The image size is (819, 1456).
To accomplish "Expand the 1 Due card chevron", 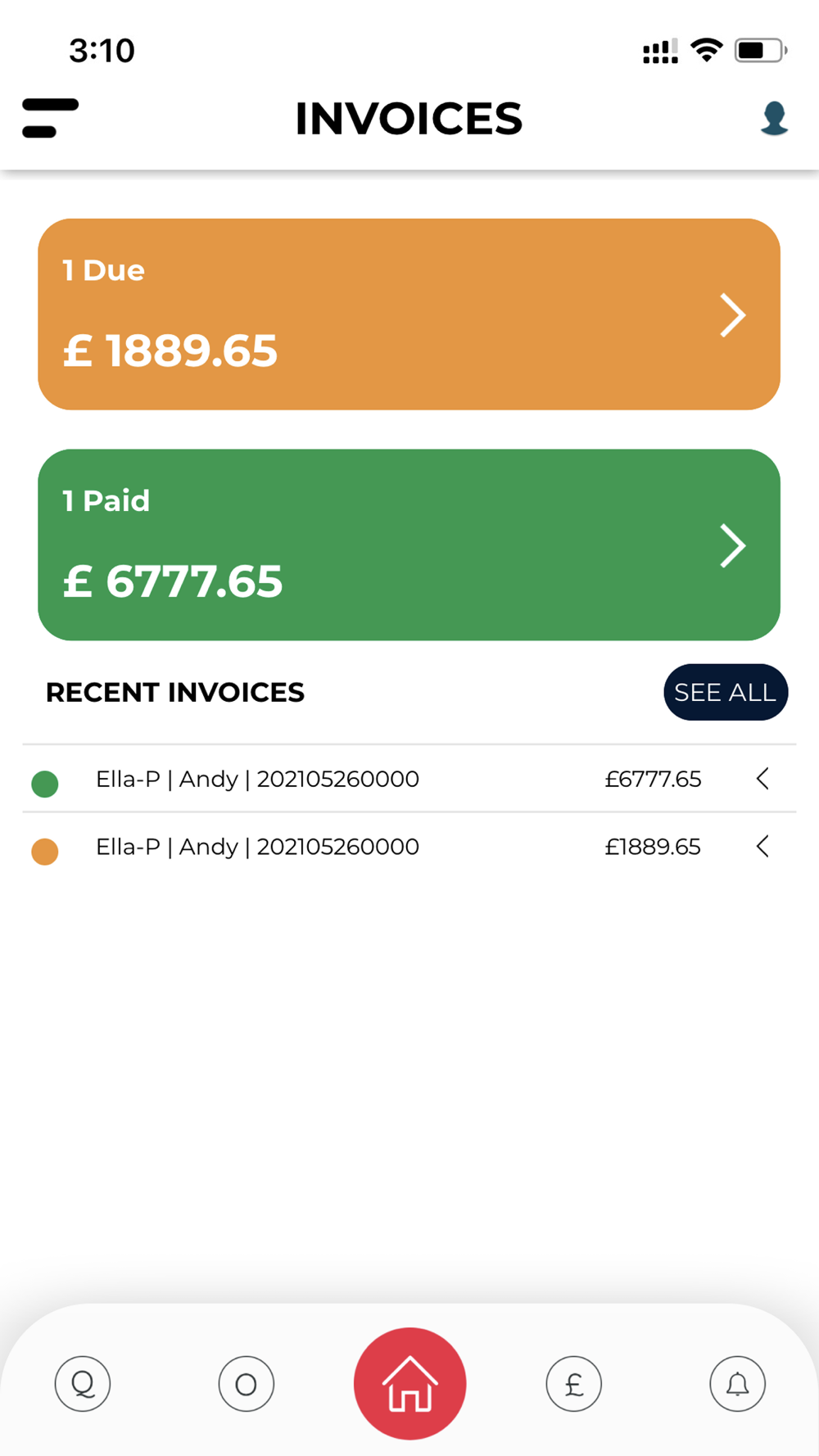I will tap(732, 315).
